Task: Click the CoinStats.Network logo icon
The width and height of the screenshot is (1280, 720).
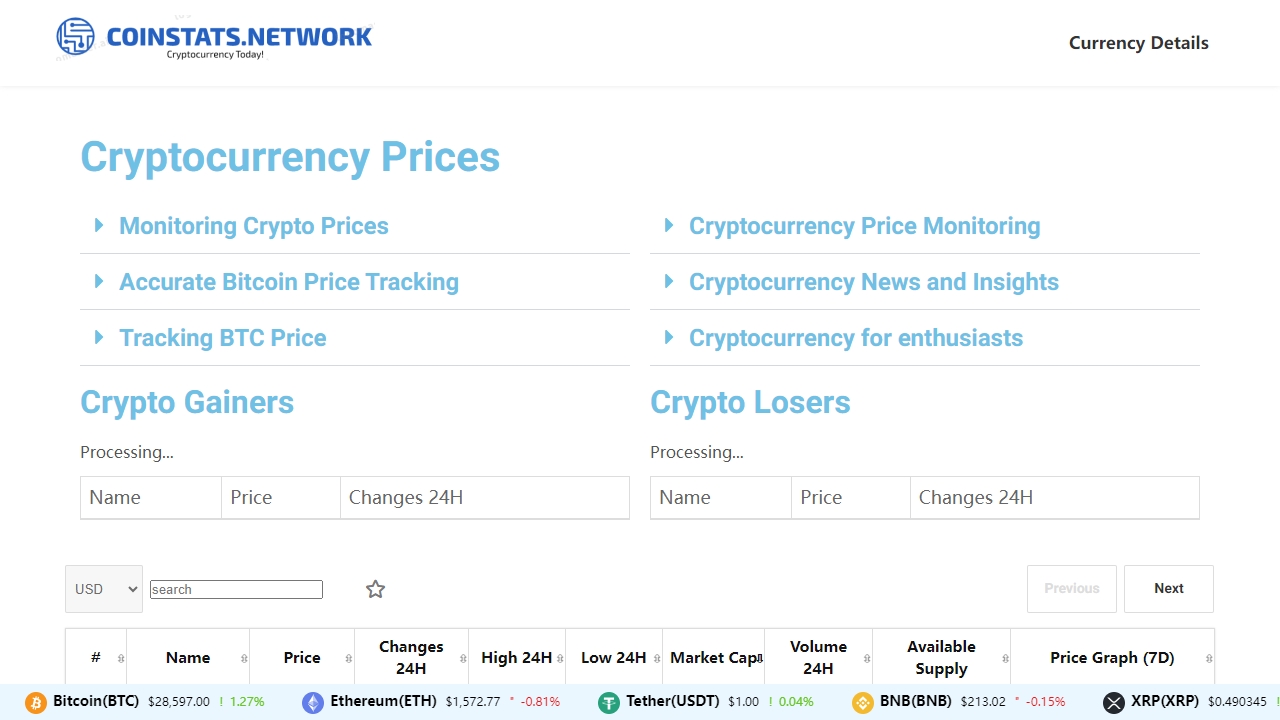Action: click(75, 38)
